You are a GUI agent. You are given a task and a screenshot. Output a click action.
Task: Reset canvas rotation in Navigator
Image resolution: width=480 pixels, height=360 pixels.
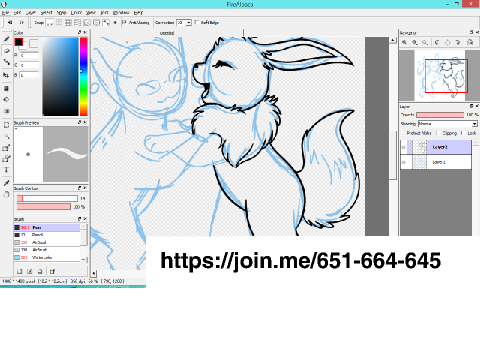tap(447, 42)
